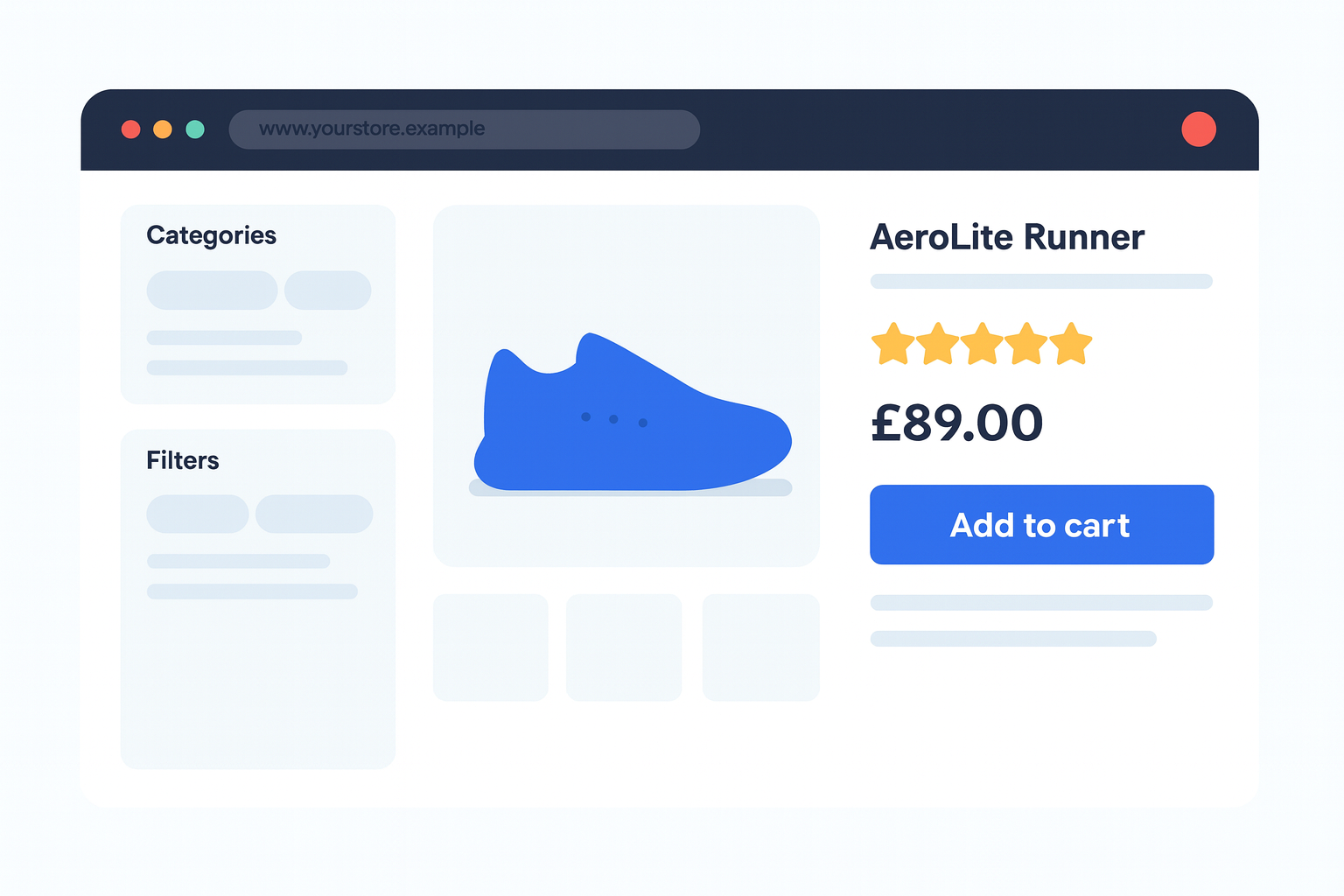Click the green zoom circle
Image resolution: width=1344 pixels, height=896 pixels.
(195, 129)
